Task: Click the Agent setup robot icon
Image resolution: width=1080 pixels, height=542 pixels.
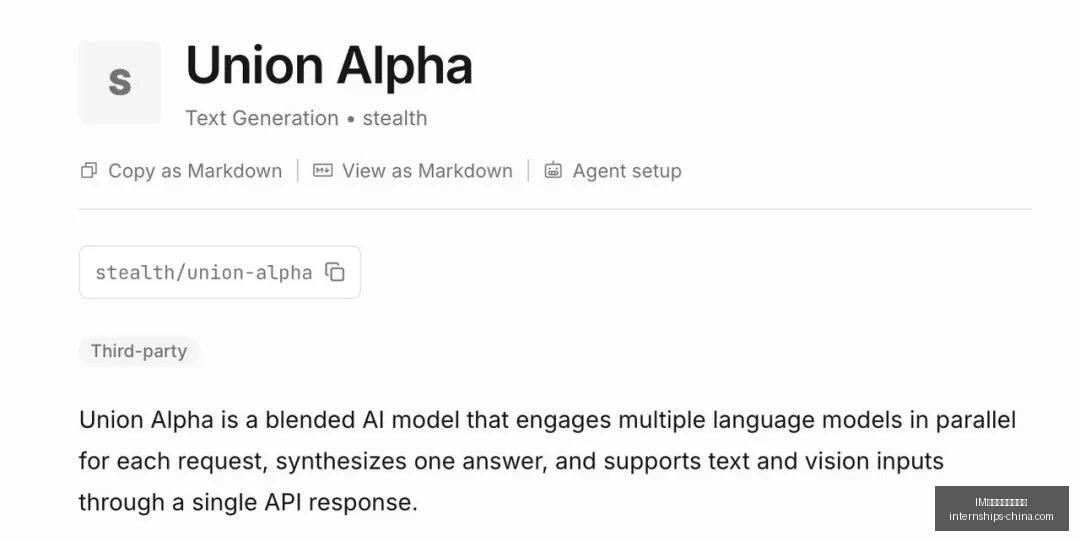Action: coord(553,170)
